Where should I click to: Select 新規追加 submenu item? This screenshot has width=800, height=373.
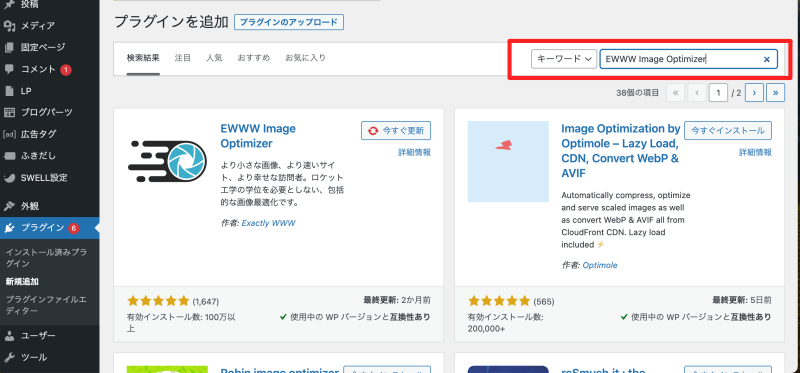click(x=22, y=281)
